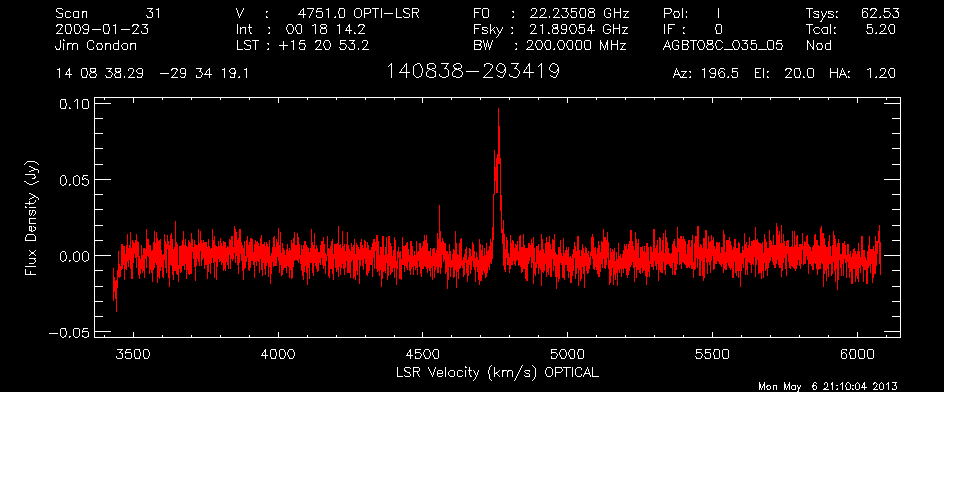Select azimuth value Az: 196.5
962x490 pixels.
coord(706,74)
